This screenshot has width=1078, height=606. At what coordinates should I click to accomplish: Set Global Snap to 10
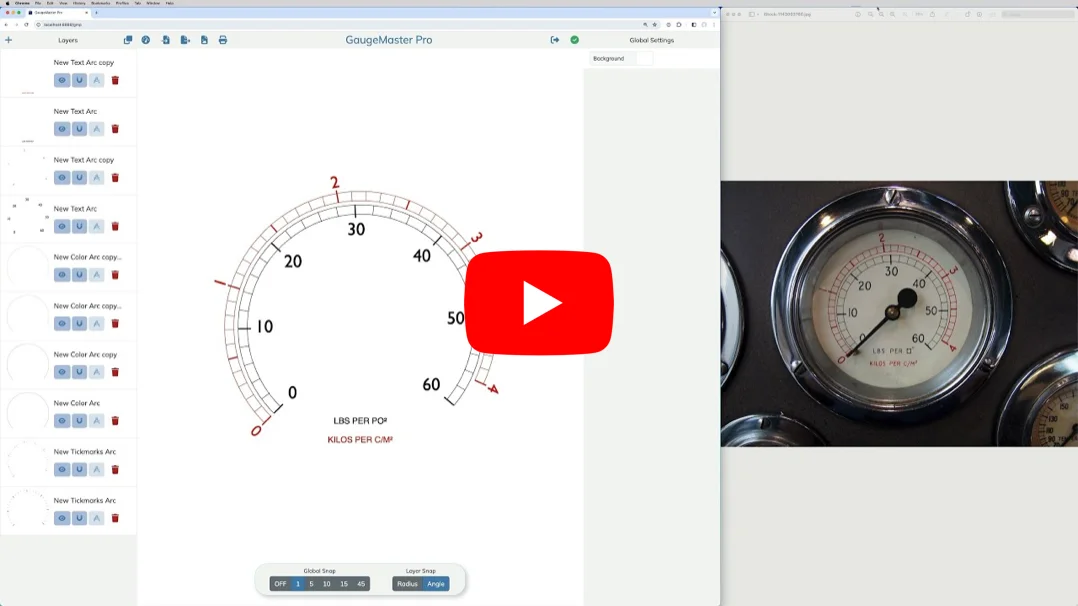coord(327,584)
